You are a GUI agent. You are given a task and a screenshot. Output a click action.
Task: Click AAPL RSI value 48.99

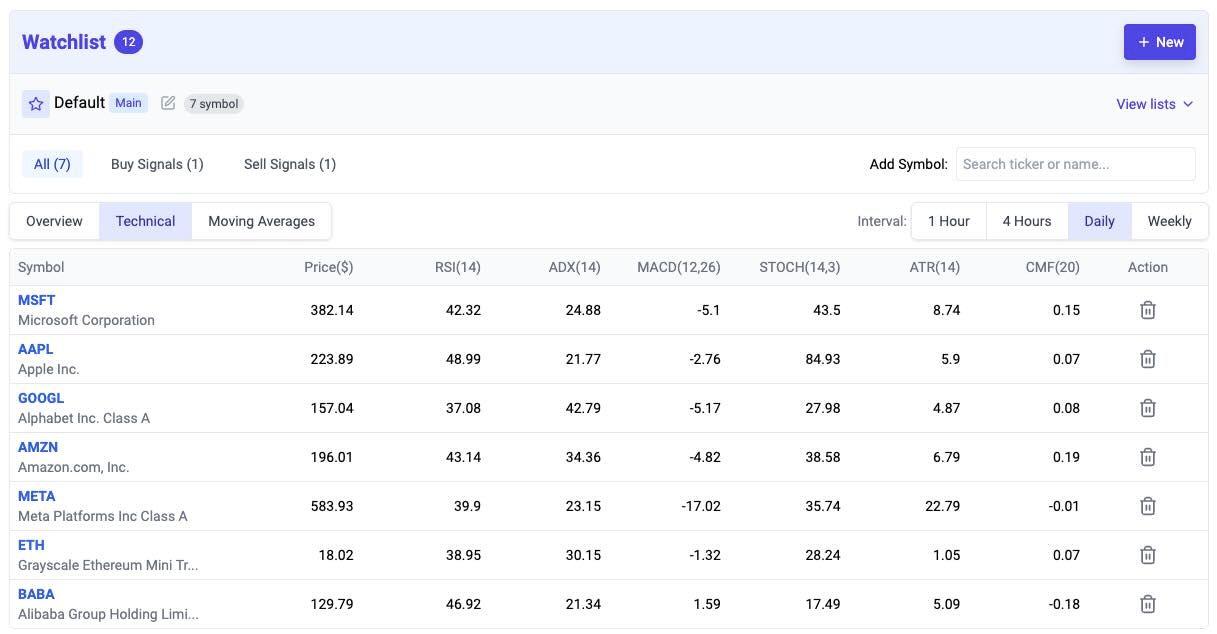[463, 359]
